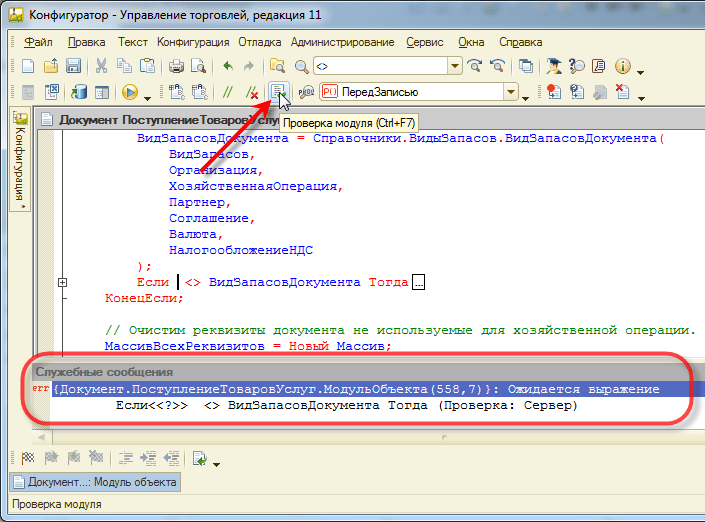Screen dimensions: 705x522
Task: Open breakpoints toolbar overflow arrow
Action: [x=641, y=98]
